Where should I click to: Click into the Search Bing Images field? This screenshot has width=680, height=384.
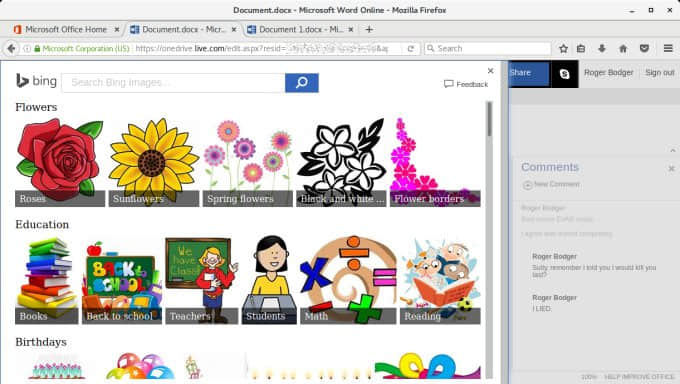173,82
